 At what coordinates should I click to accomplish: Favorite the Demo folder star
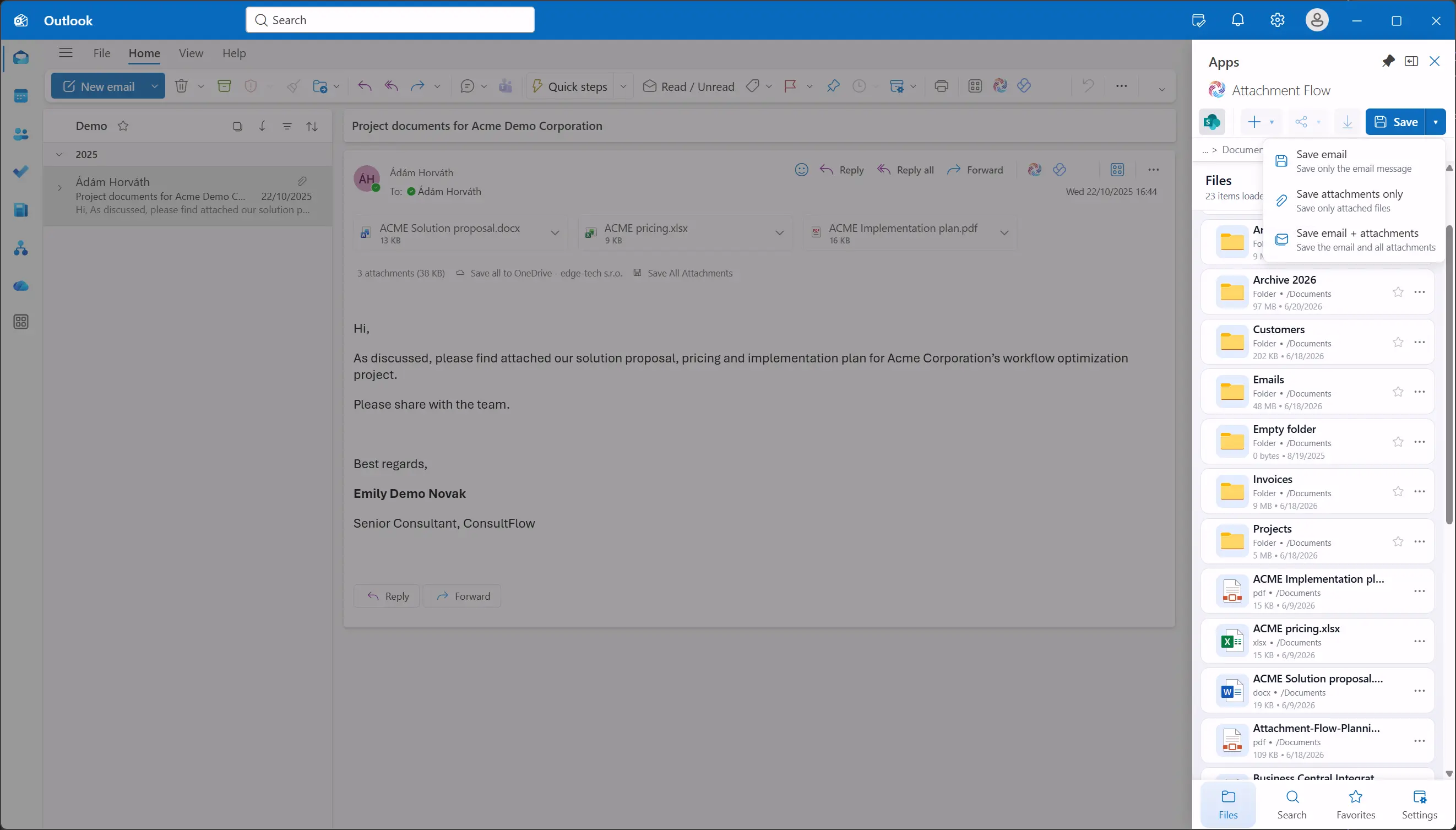(123, 126)
